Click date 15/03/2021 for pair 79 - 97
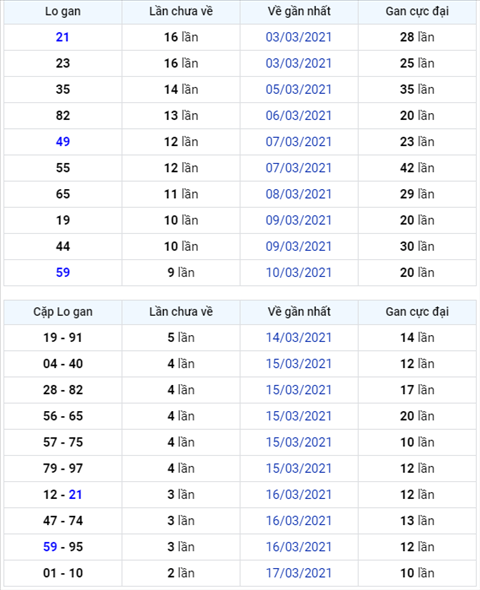 click(x=299, y=468)
